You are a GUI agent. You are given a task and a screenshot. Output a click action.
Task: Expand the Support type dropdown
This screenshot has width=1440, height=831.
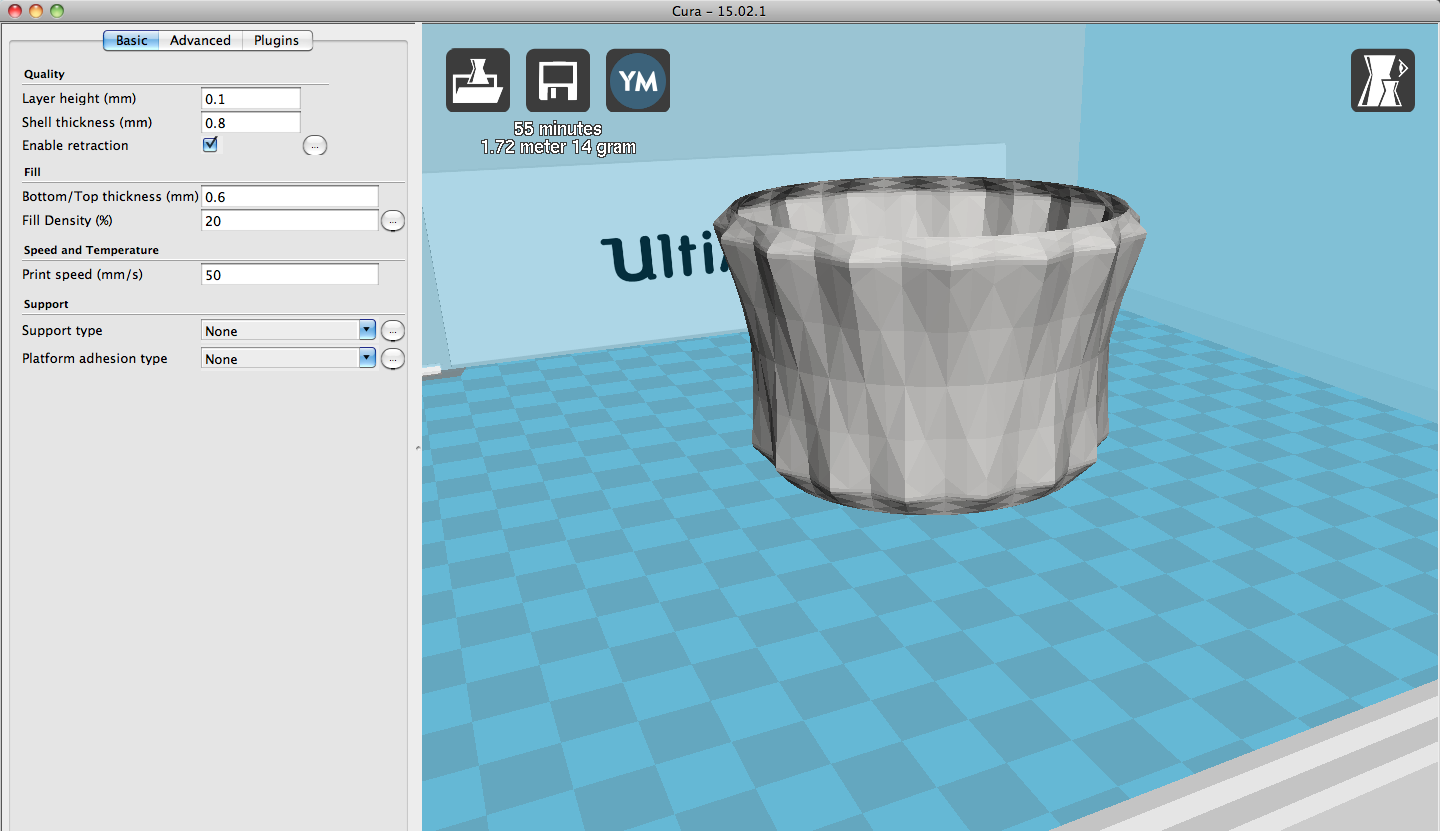(288, 331)
